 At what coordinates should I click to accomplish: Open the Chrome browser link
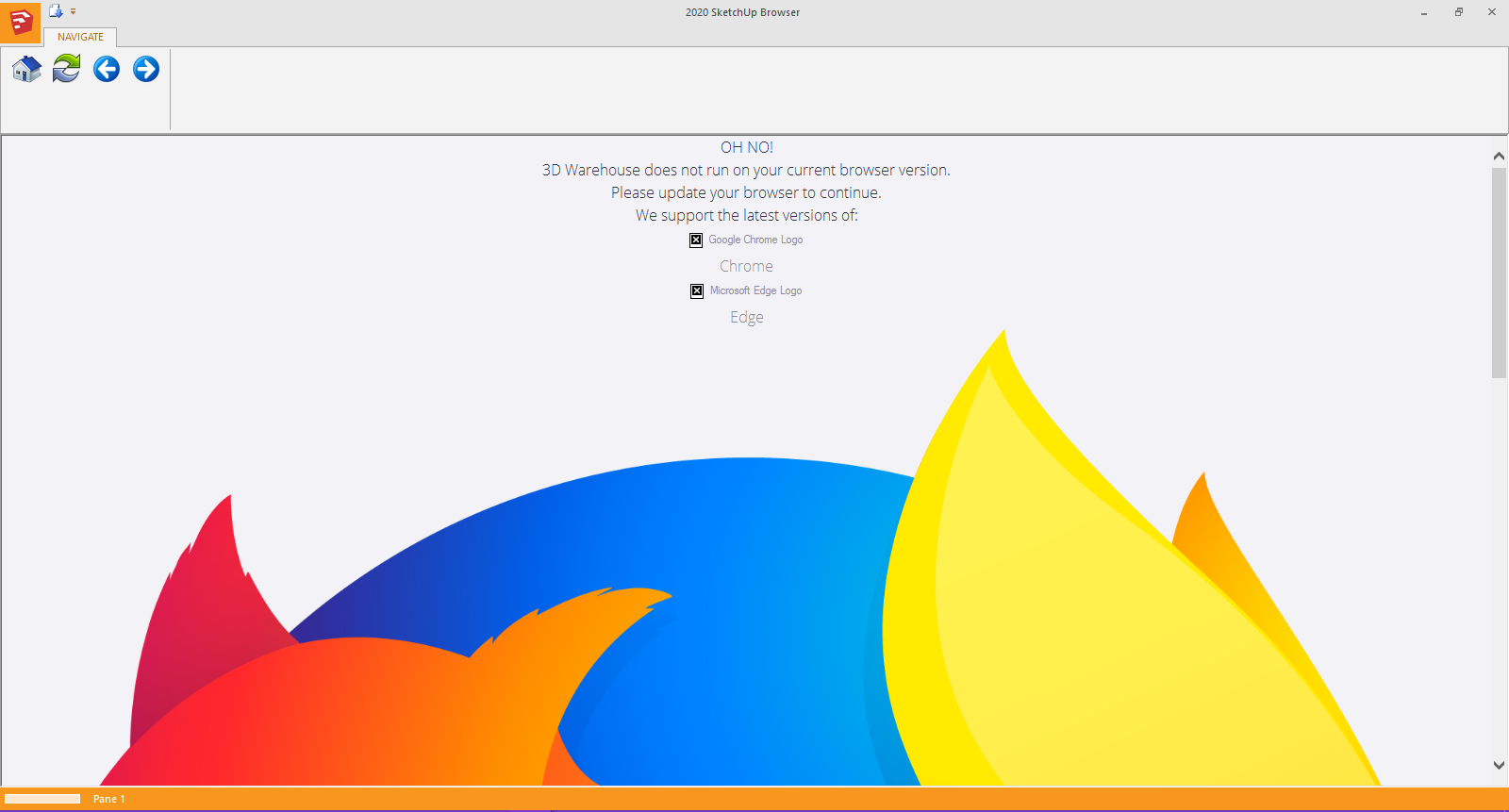coord(746,266)
